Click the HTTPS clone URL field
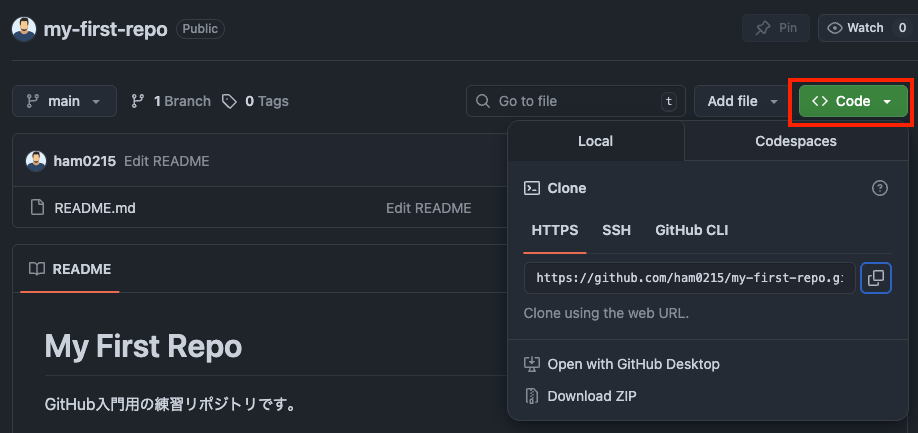The image size is (918, 433). pos(690,278)
